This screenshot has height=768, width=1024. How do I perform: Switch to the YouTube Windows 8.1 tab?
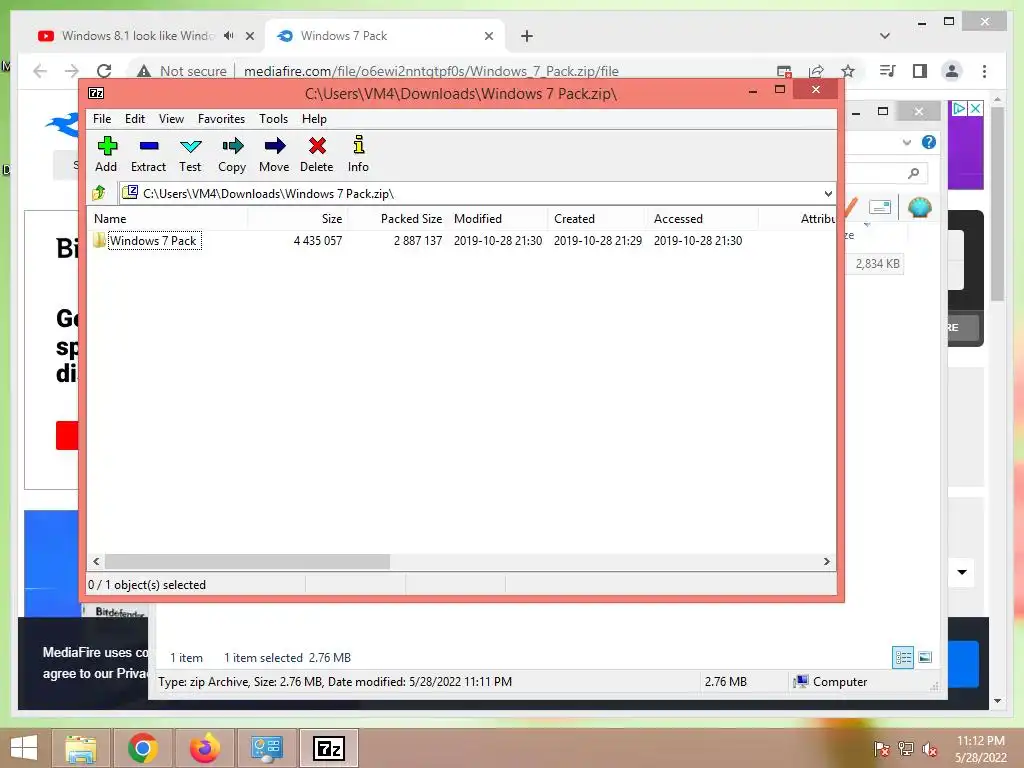click(x=137, y=36)
